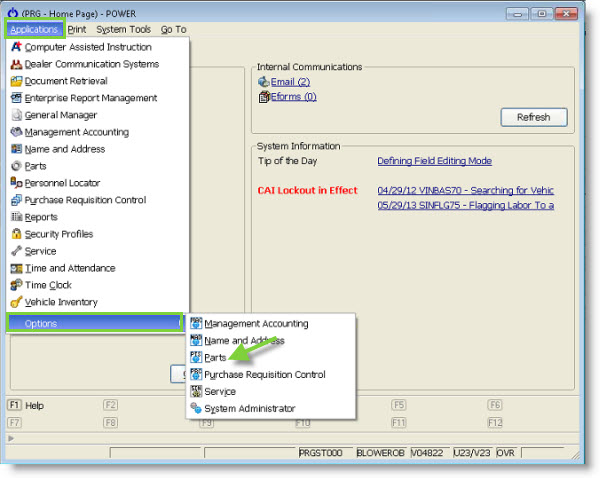Image resolution: width=600 pixels, height=478 pixels.
Task: Click the Eforms clipboard icon
Action: (264, 97)
